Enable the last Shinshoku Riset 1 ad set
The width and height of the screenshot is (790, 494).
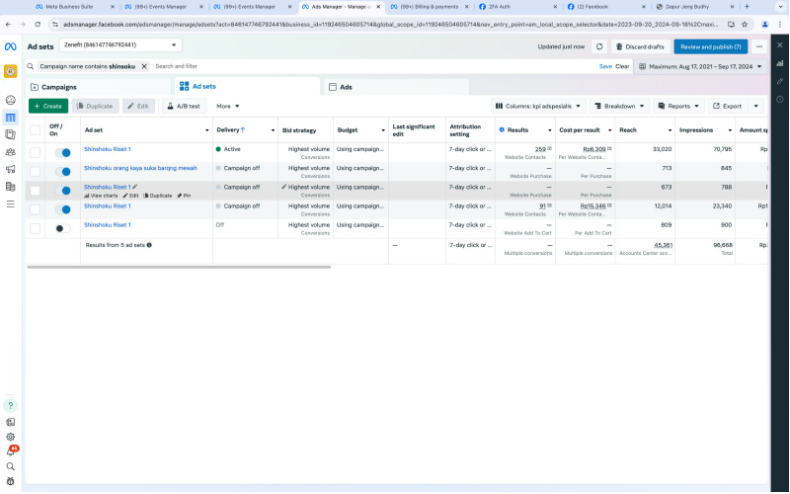[x=63, y=228]
